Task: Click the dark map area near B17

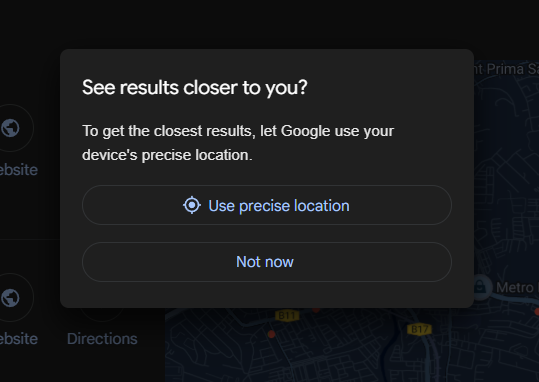Action: 378,358
